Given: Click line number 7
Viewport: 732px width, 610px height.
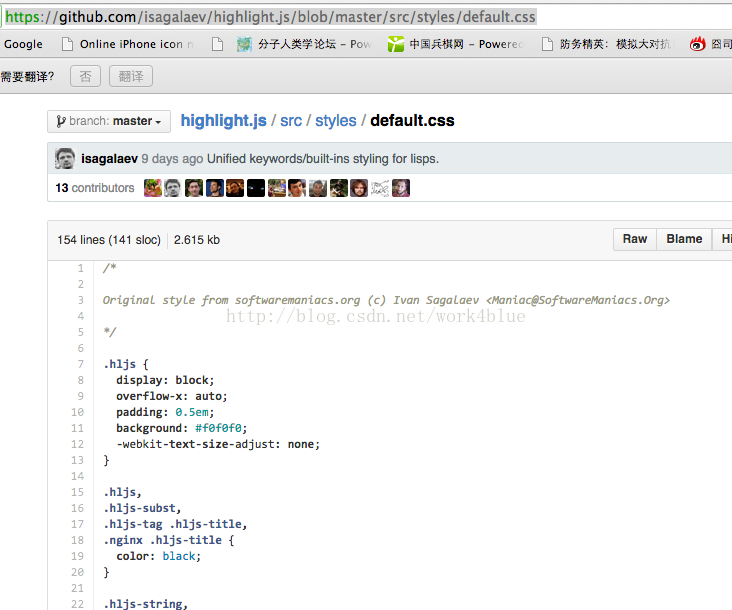Looking at the screenshot, I should tap(80, 364).
